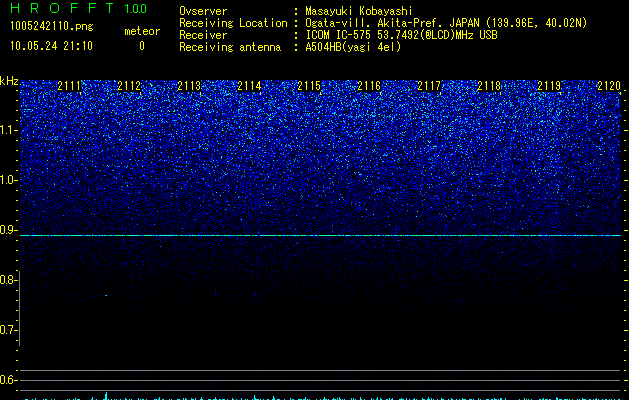
Task: Click the 0.7 kHz axis label
Action: click(8, 330)
